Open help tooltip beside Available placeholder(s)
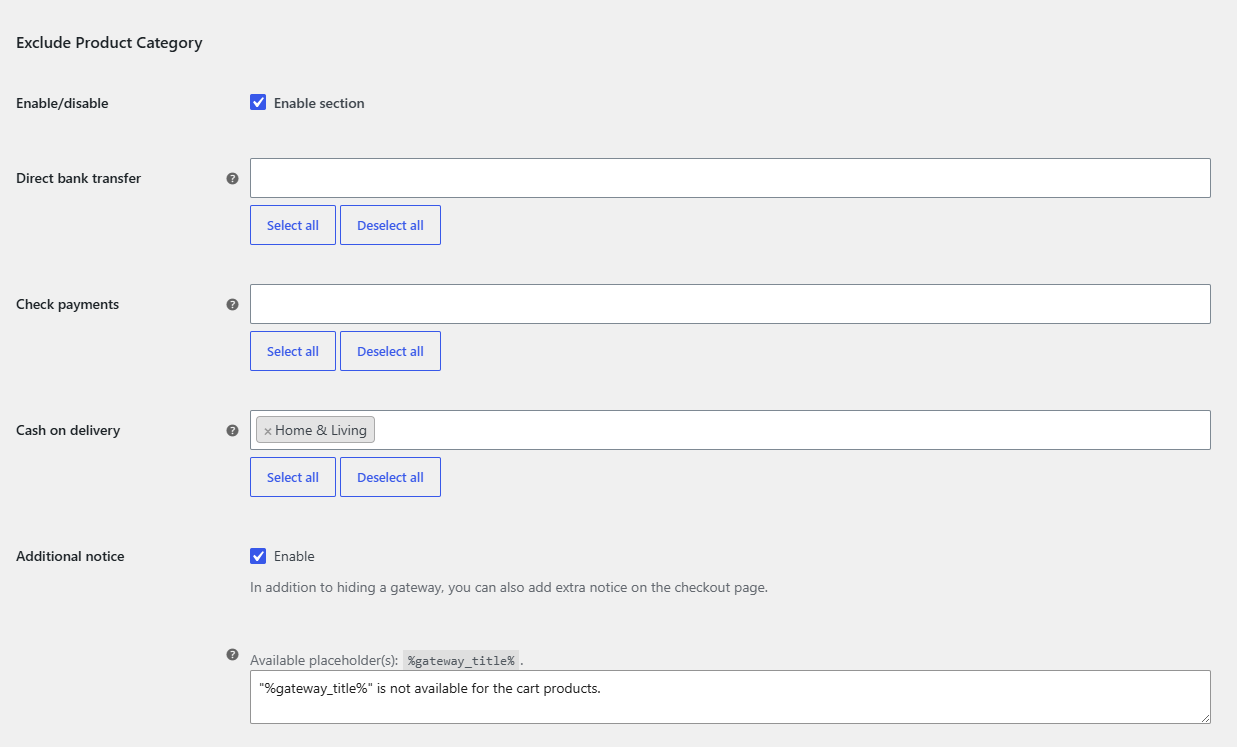 232,655
